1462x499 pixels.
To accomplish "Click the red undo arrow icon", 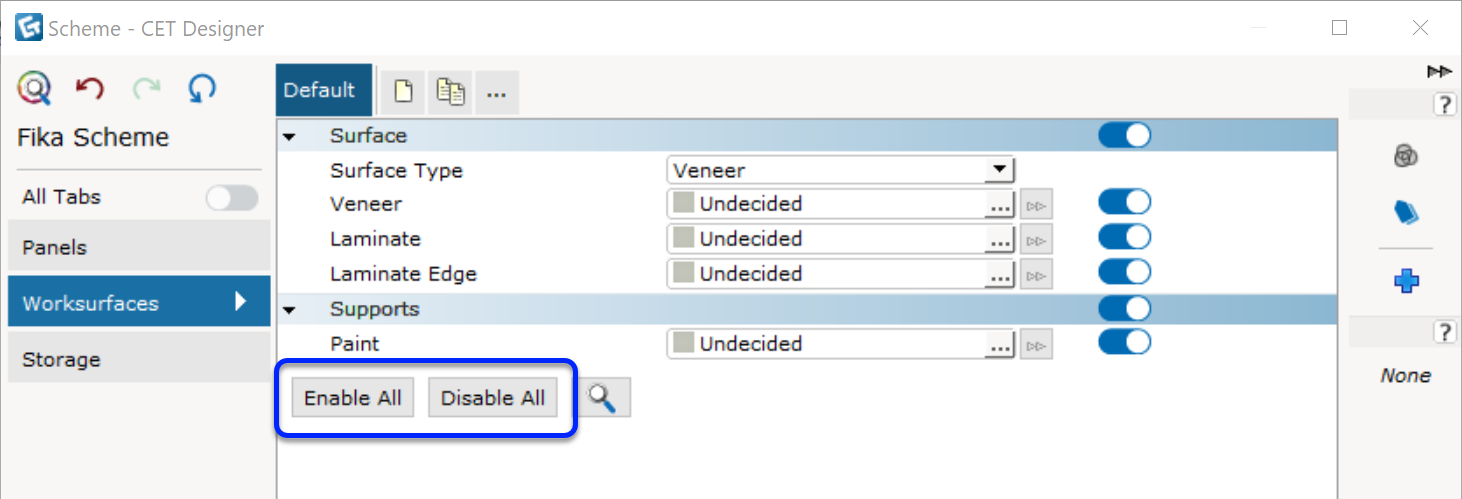I will (90, 89).
